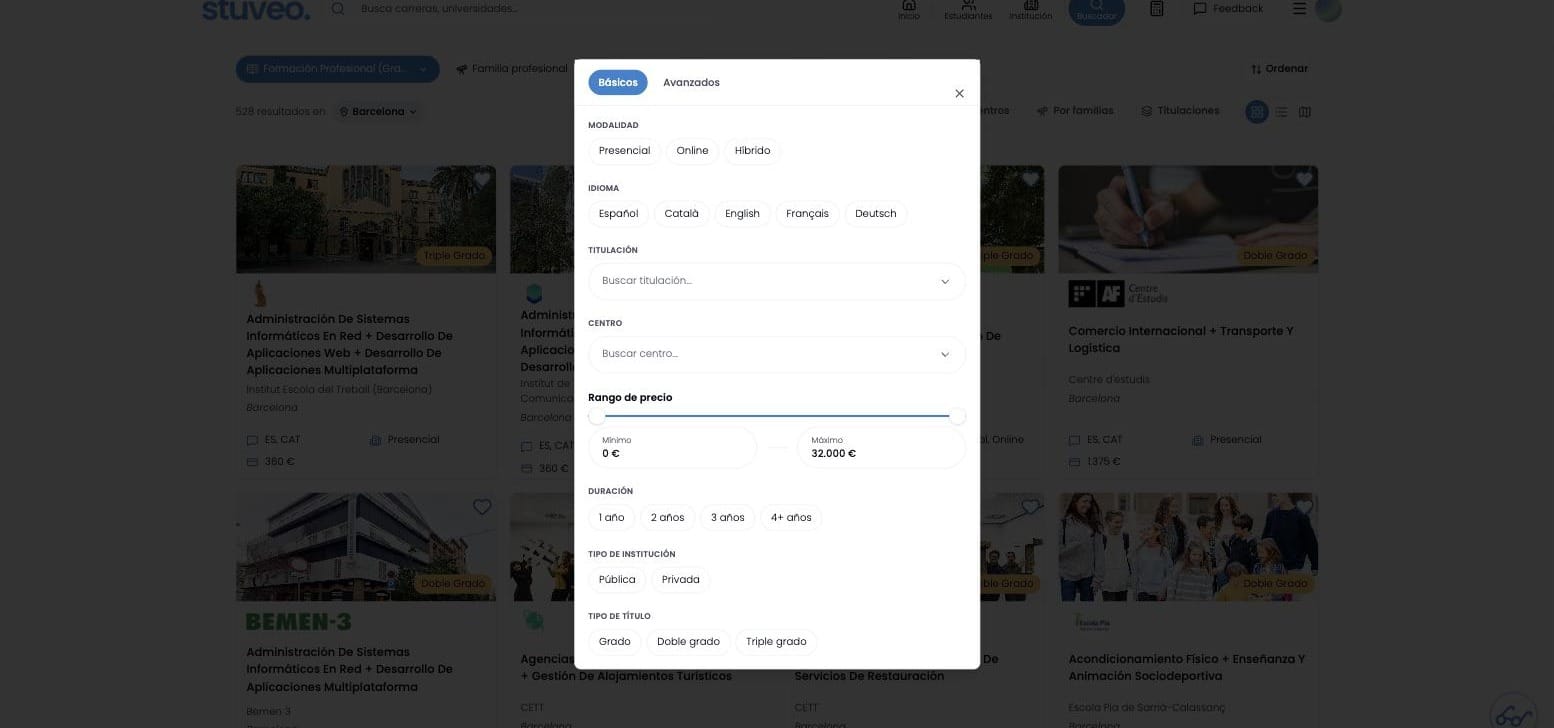This screenshot has height=728, width=1554.
Task: Open the Barcelona location dropdown
Action: click(378, 112)
